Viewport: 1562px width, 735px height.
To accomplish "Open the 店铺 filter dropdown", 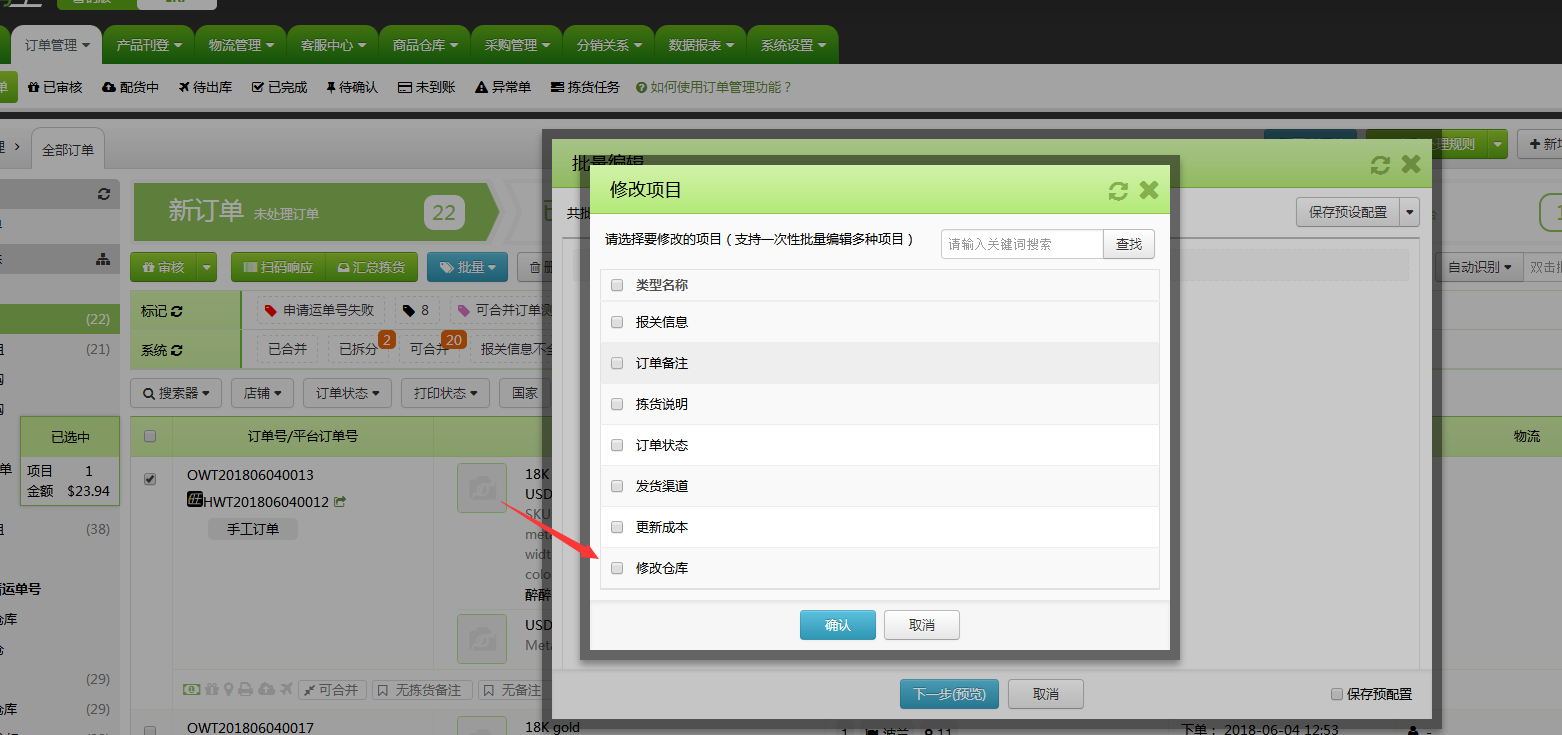I will pos(262,393).
